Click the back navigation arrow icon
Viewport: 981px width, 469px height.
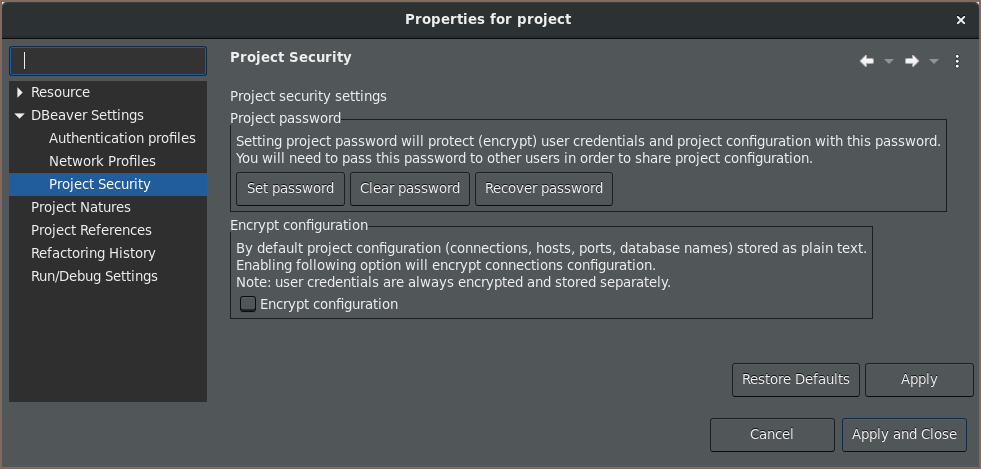(x=867, y=61)
